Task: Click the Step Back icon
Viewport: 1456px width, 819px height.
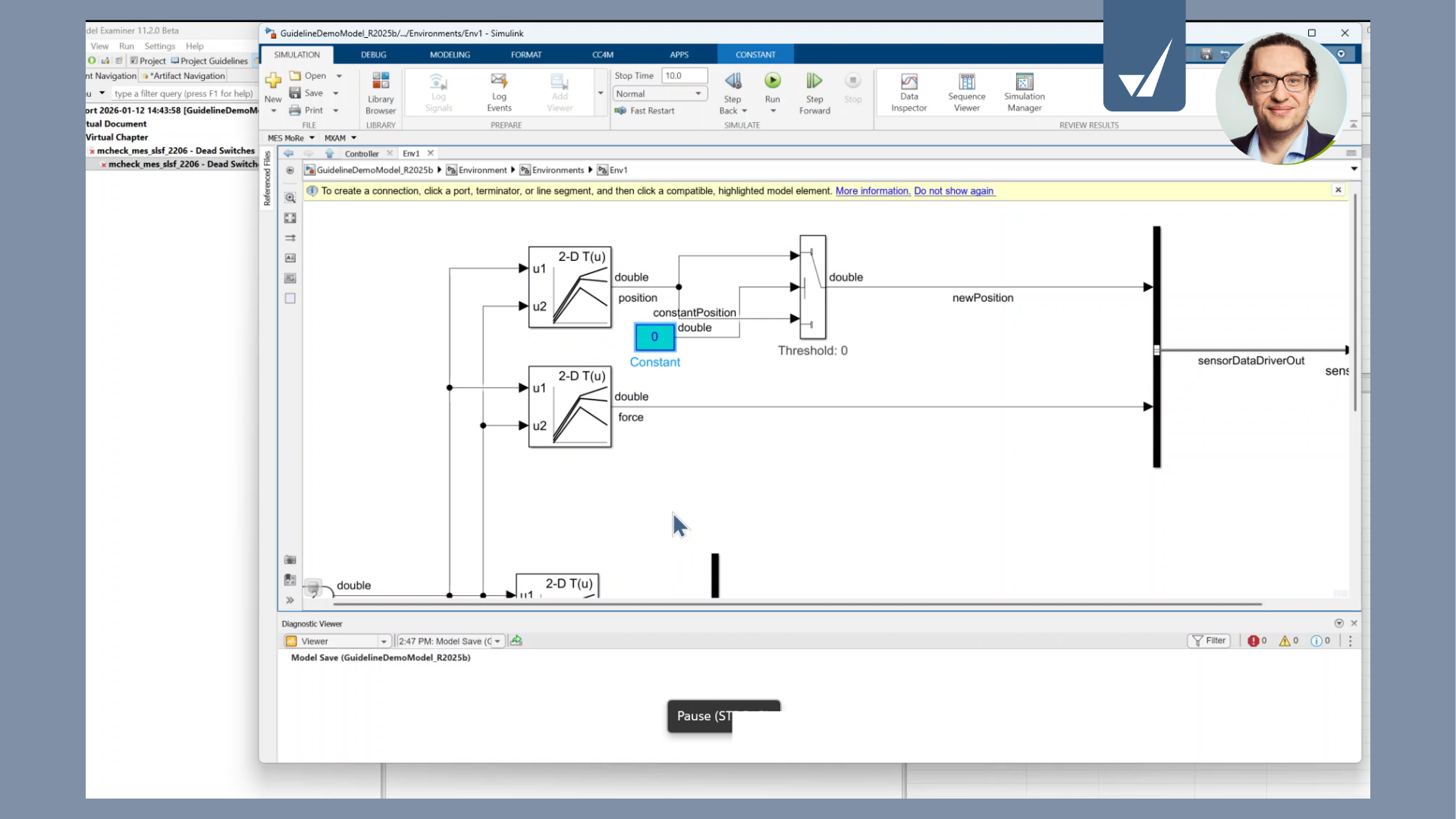Action: [733, 81]
